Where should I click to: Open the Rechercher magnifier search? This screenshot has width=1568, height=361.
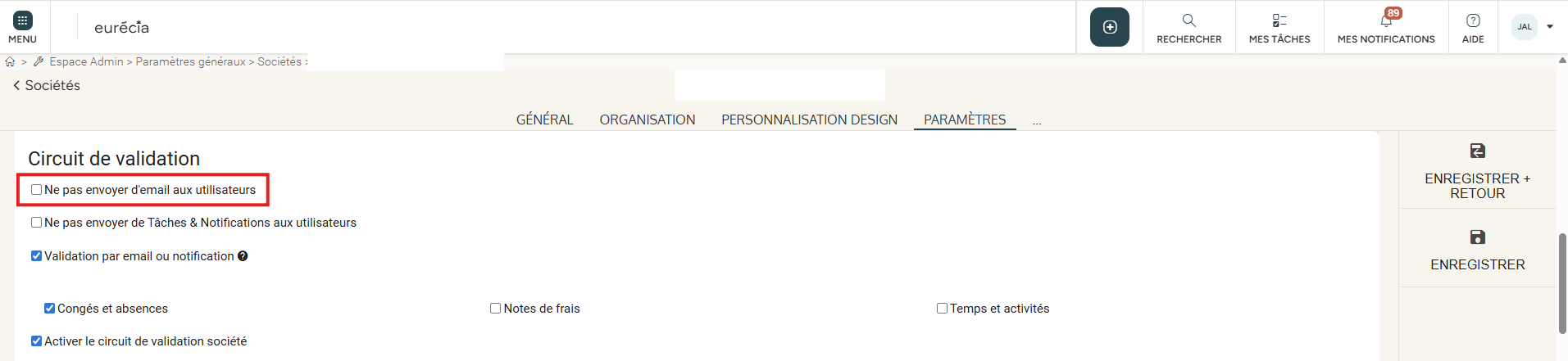1188,20
